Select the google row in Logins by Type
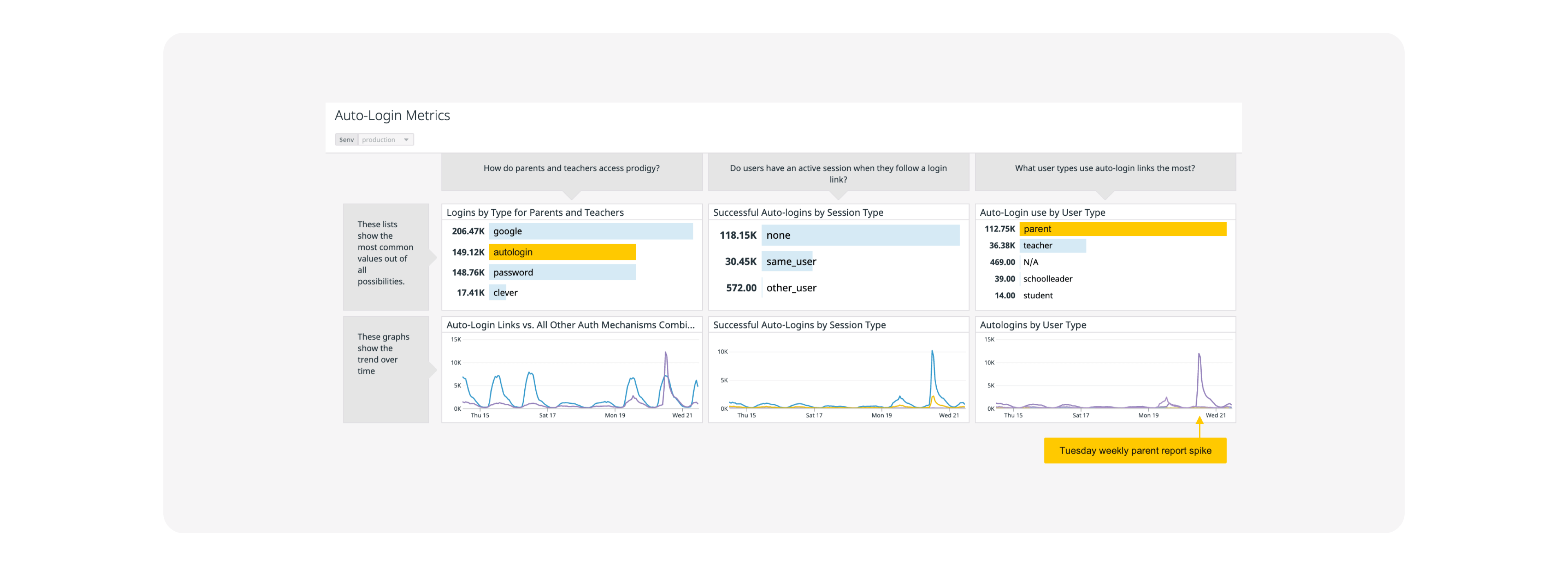This screenshot has height=566, width=1568. (x=572, y=231)
